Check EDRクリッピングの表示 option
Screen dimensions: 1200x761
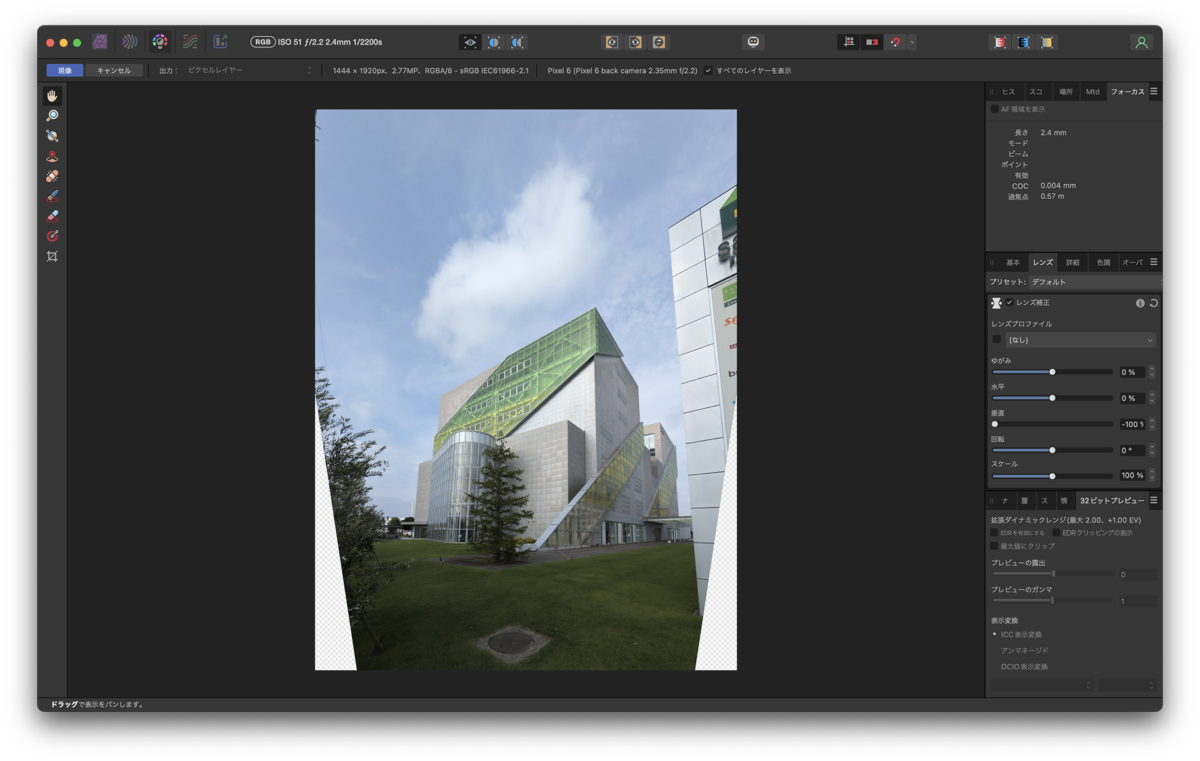1056,533
